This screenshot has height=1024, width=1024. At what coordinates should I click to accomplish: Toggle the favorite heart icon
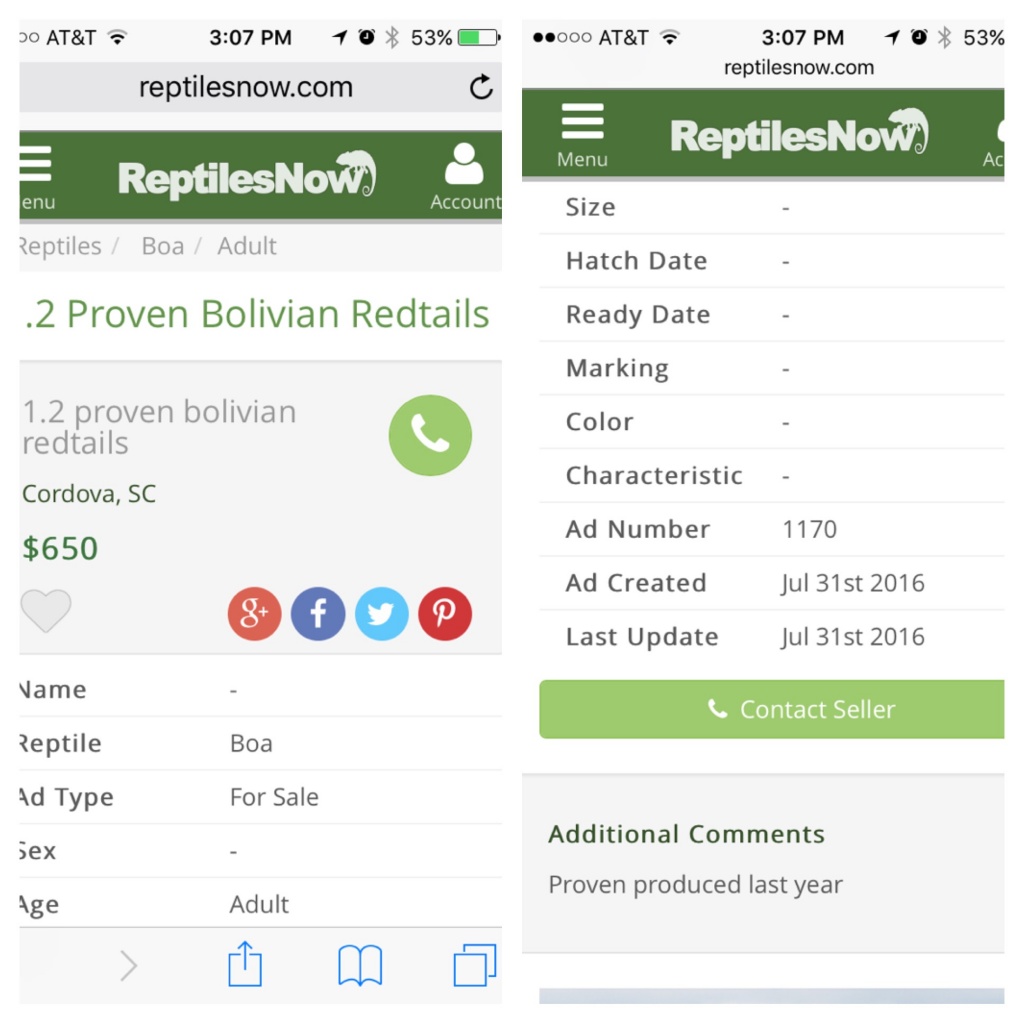point(46,611)
